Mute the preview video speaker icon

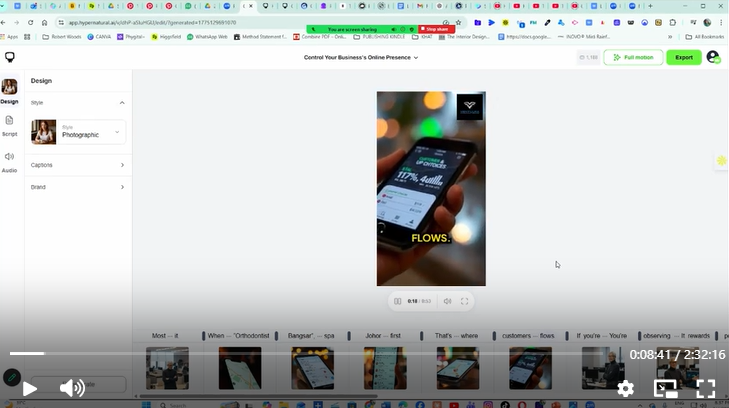[447, 302]
